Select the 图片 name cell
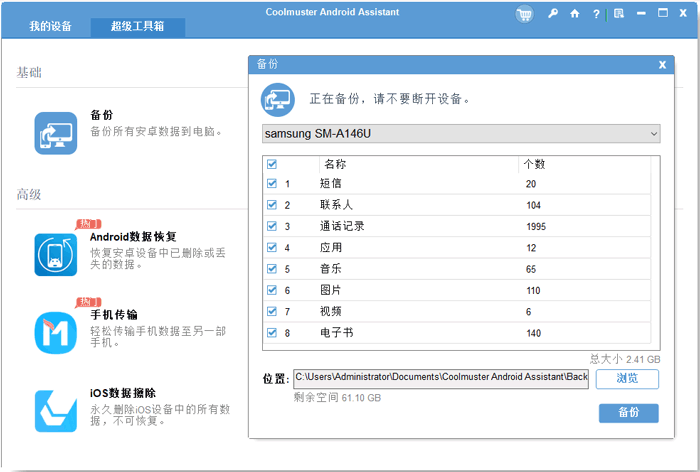This screenshot has width=700, height=472. pyautogui.click(x=331, y=290)
